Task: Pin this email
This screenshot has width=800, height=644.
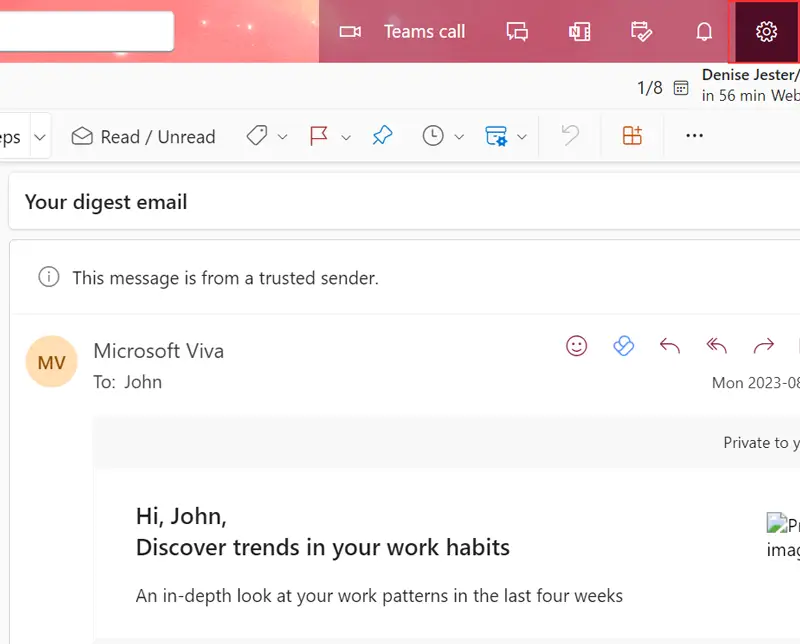Action: 383,136
